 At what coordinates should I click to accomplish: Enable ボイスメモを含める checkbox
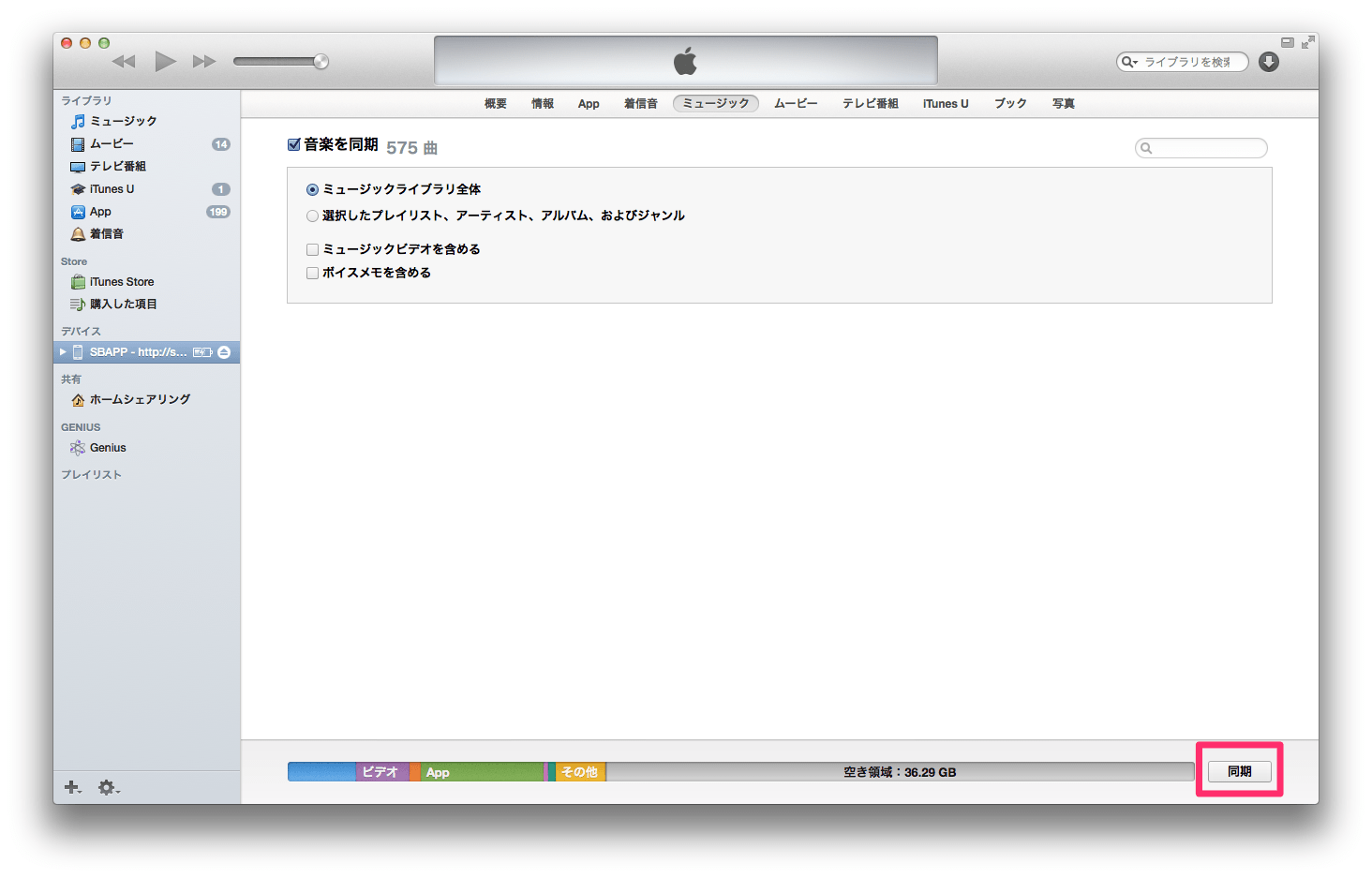[x=313, y=274]
